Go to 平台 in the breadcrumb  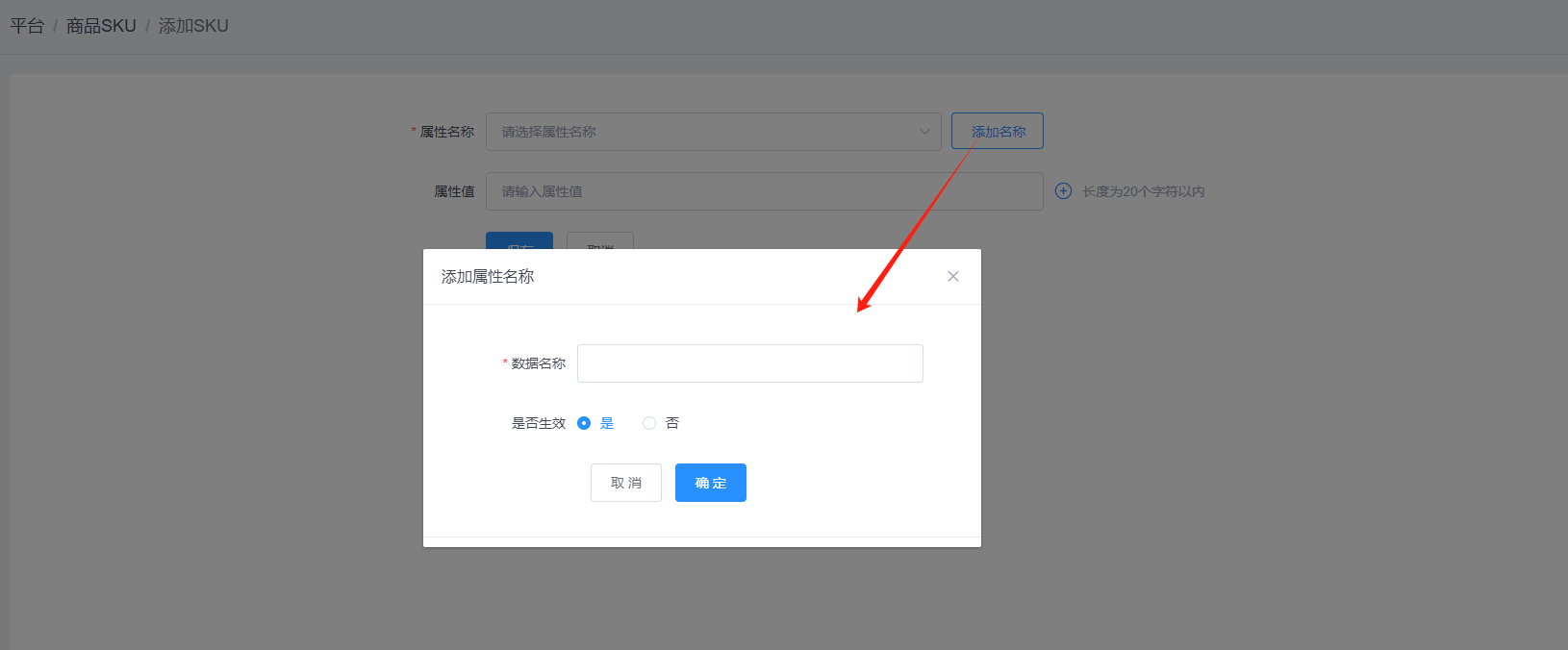click(27, 26)
